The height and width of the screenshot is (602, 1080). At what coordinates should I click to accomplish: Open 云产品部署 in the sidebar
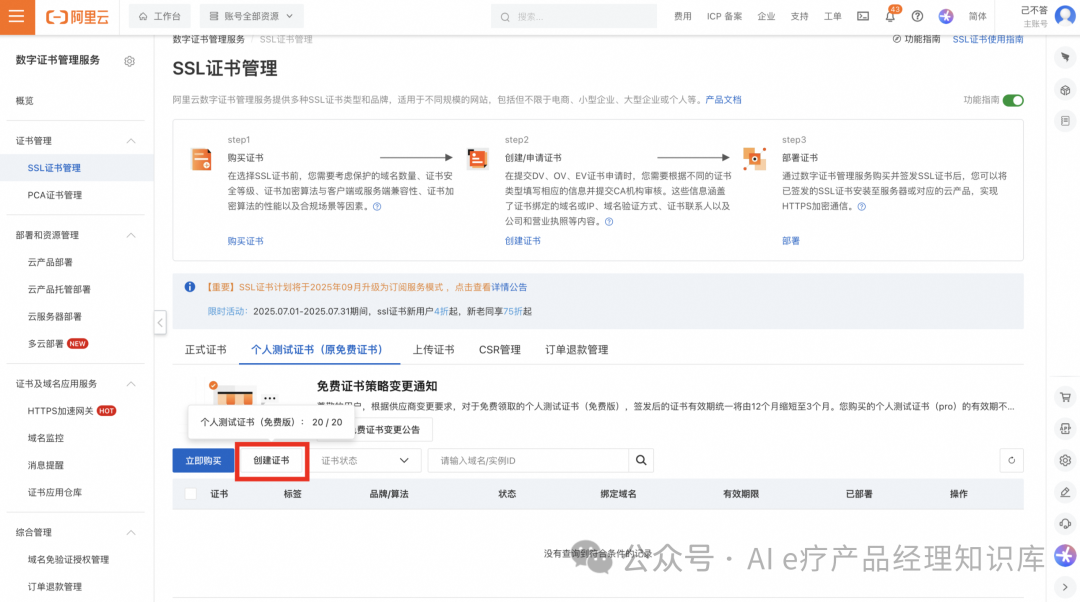pos(50,262)
